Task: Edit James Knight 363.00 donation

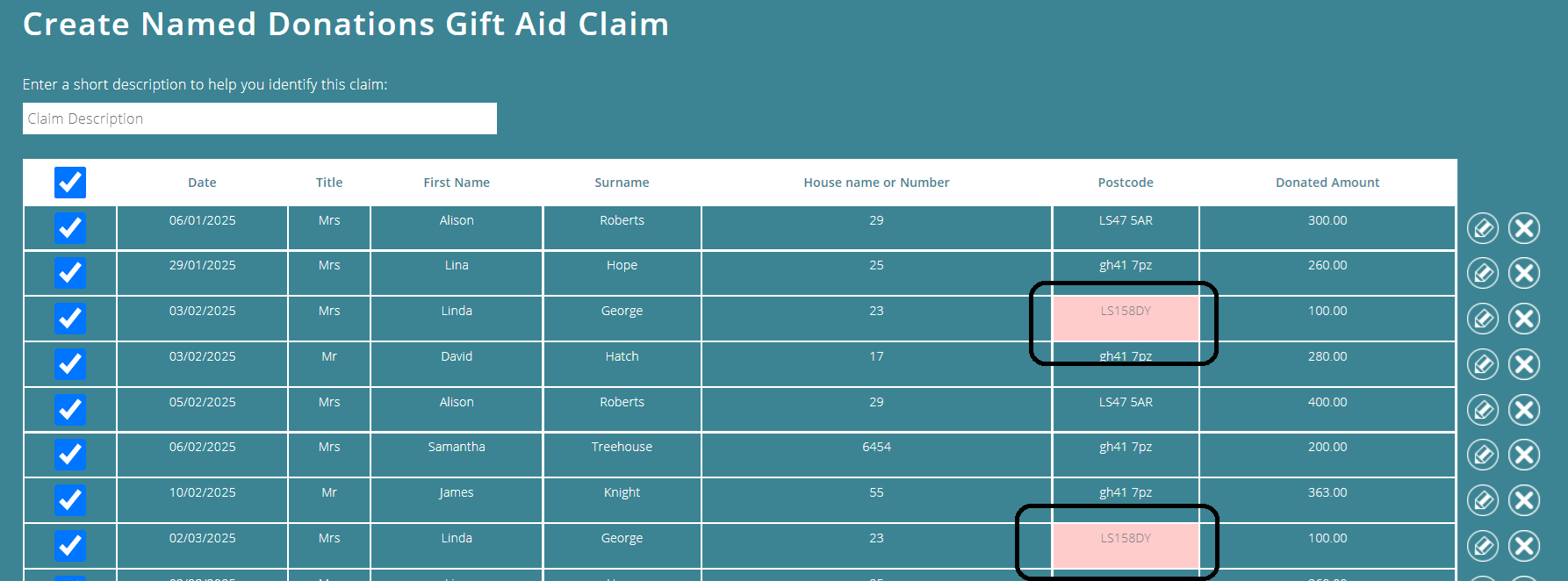Action: pyautogui.click(x=1483, y=500)
